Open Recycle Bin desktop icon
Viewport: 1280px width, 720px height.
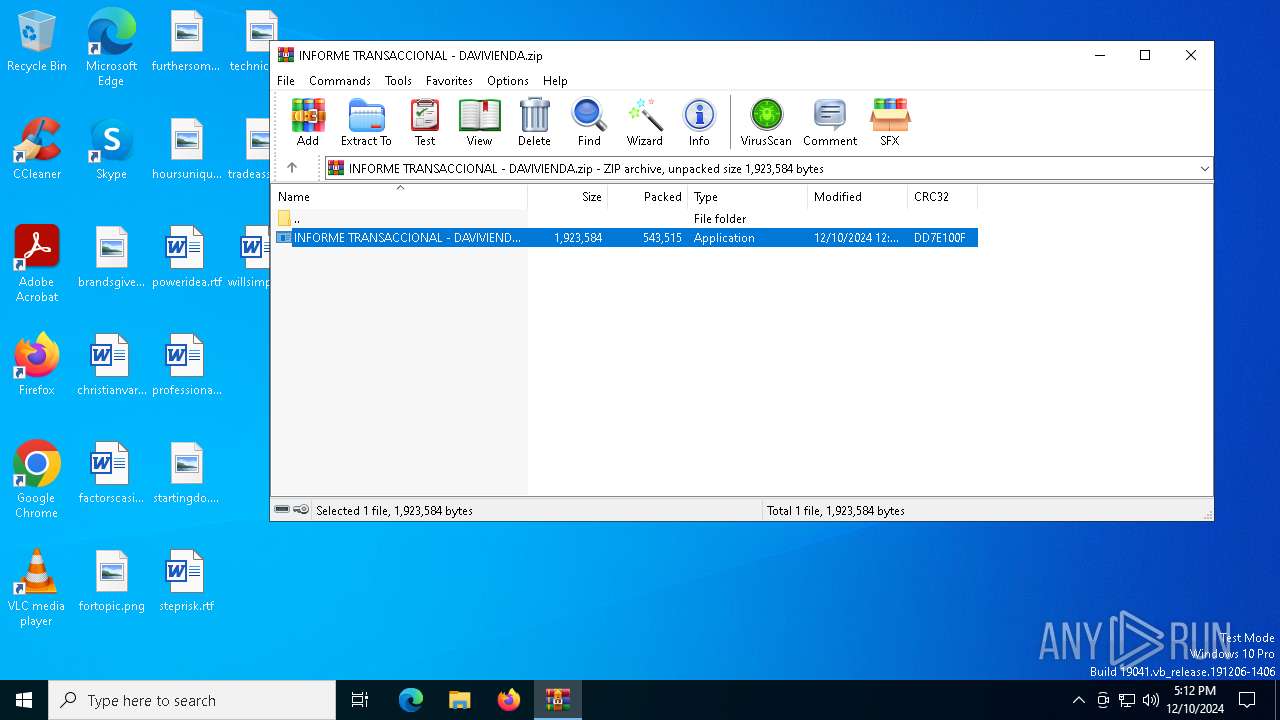tap(37, 42)
